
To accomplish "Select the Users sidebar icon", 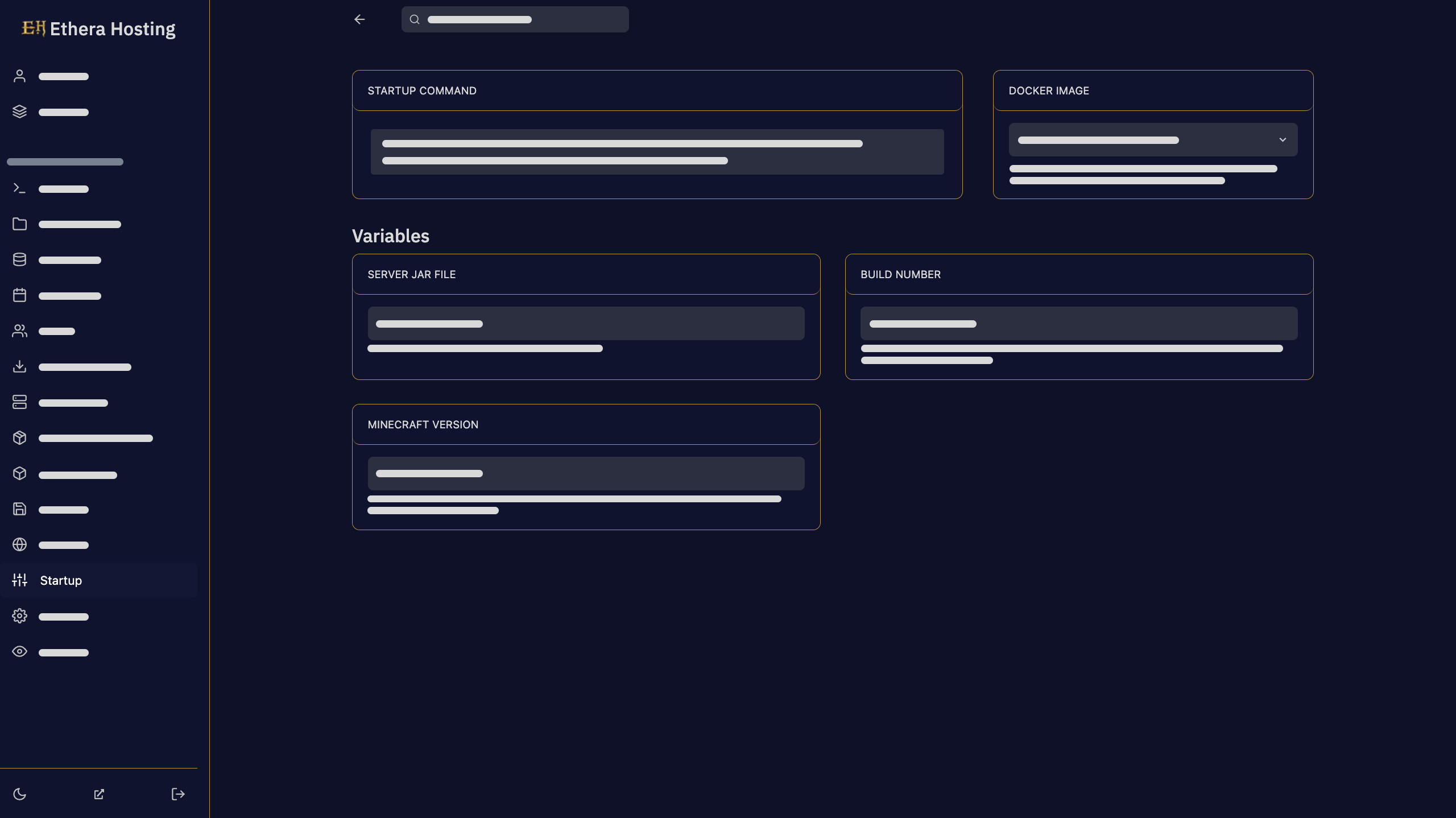I will click(19, 330).
